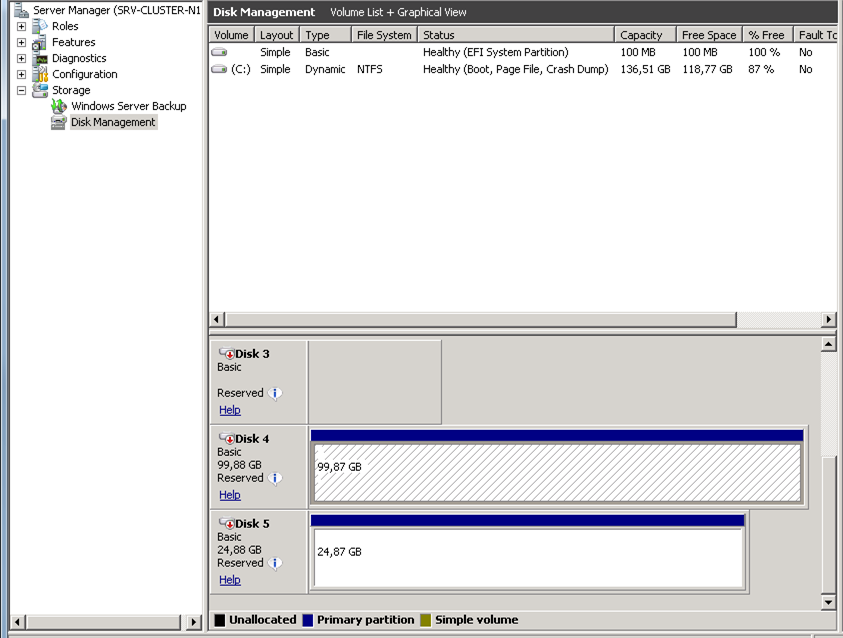Click the Diagnostics icon in tree
843x638 pixels.
[40, 59]
